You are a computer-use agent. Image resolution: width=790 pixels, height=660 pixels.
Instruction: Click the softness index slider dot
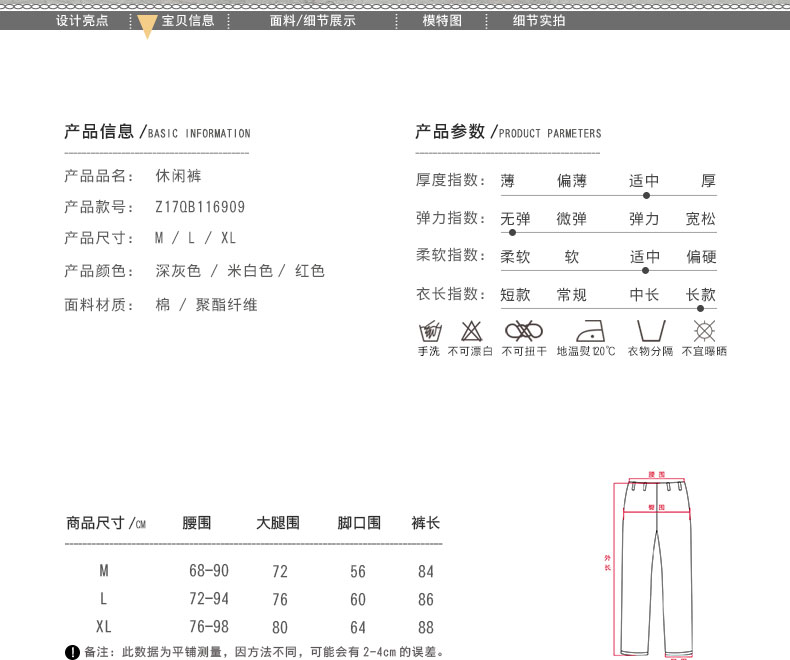pyautogui.click(x=646, y=270)
